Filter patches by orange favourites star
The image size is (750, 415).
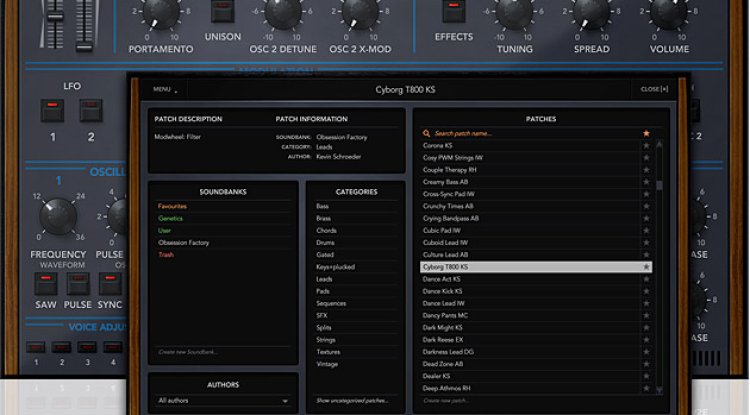pos(646,133)
